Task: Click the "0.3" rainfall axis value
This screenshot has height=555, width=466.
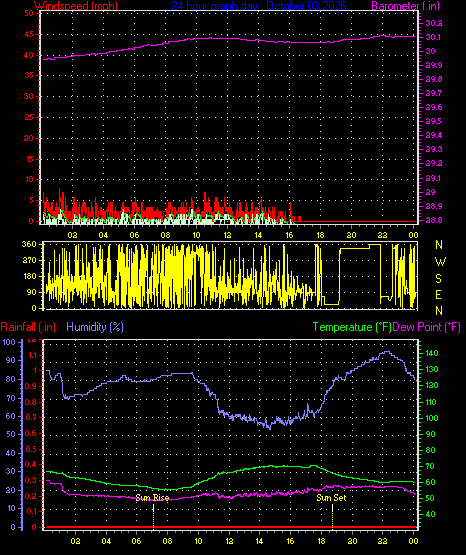Action: coord(31,480)
